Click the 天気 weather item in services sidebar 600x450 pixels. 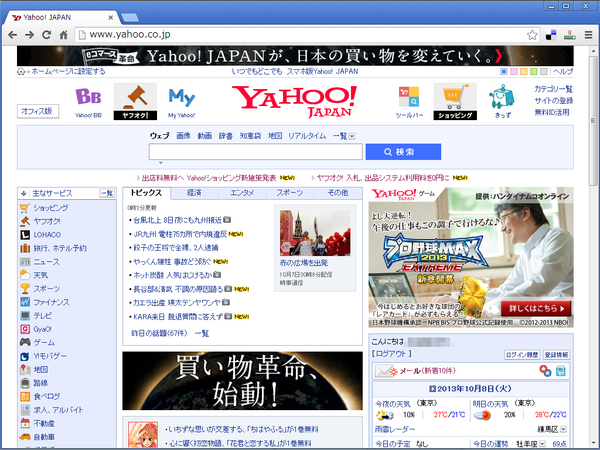click(40, 274)
